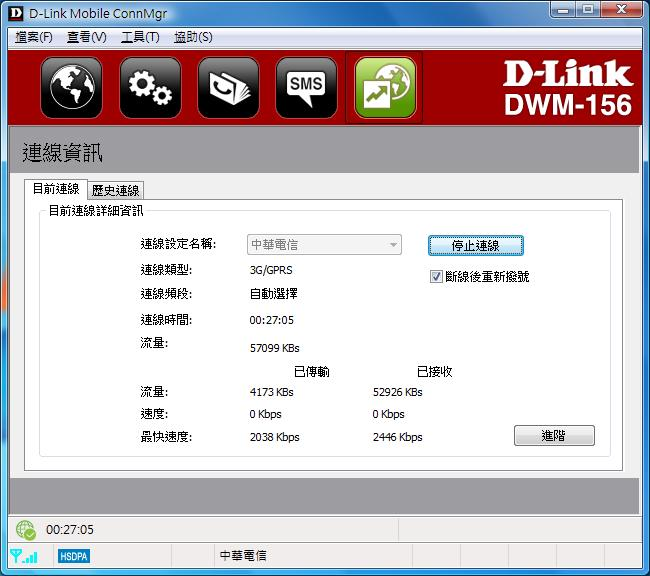Open the 協助(S) menu
This screenshot has width=650, height=576.
tap(193, 37)
